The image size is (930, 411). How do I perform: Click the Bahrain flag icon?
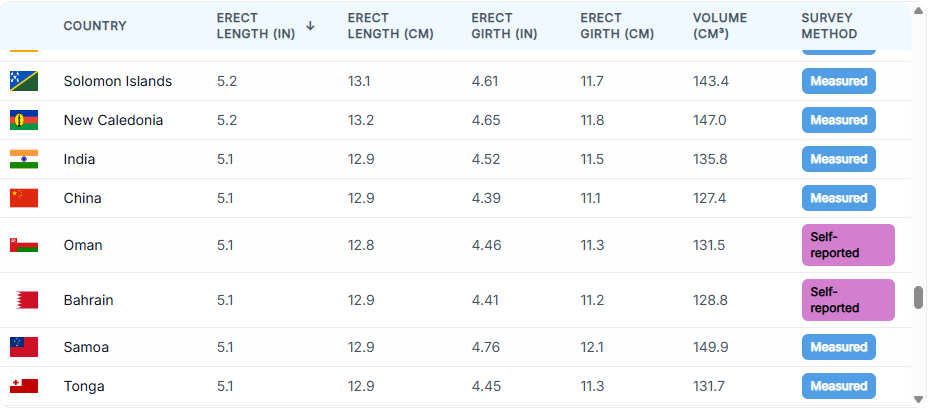pos(24,300)
